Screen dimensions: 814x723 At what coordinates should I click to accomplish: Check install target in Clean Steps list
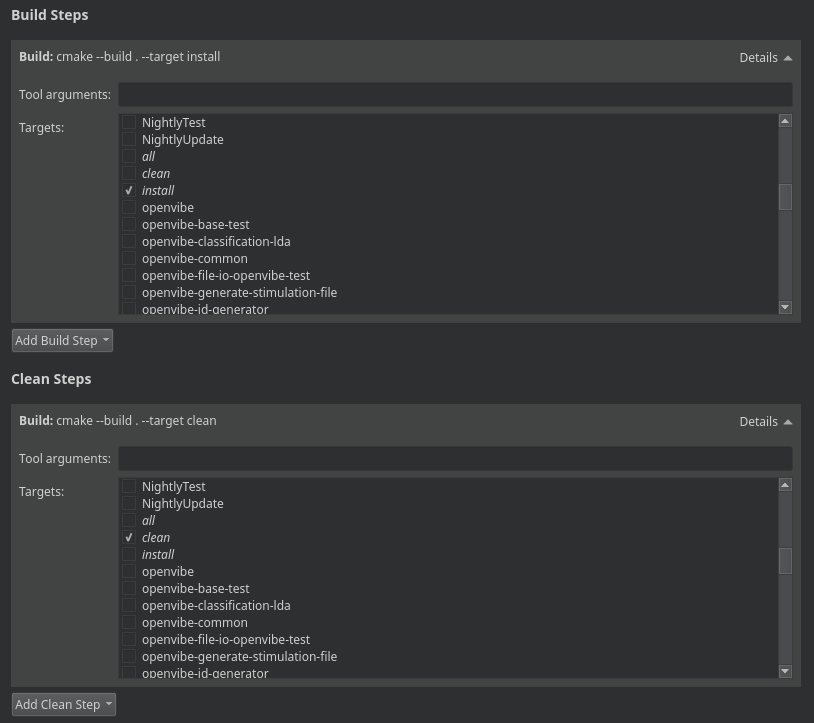click(129, 555)
